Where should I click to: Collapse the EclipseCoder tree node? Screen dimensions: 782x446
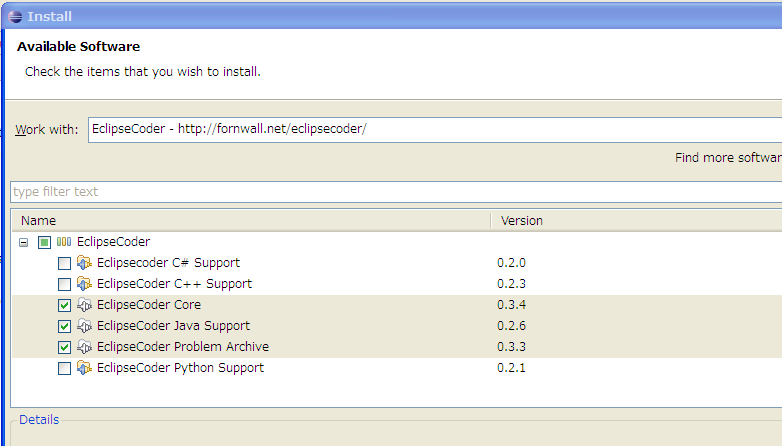(x=23, y=242)
